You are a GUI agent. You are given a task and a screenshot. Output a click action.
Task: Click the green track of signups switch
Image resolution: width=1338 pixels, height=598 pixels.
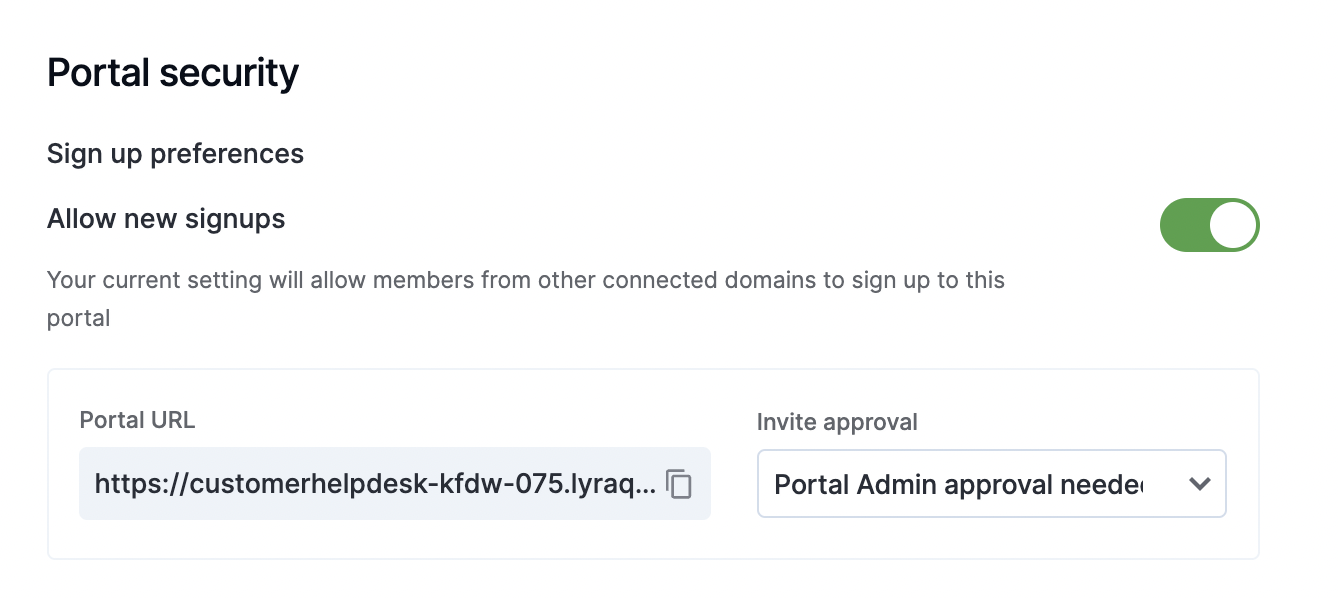point(1183,225)
